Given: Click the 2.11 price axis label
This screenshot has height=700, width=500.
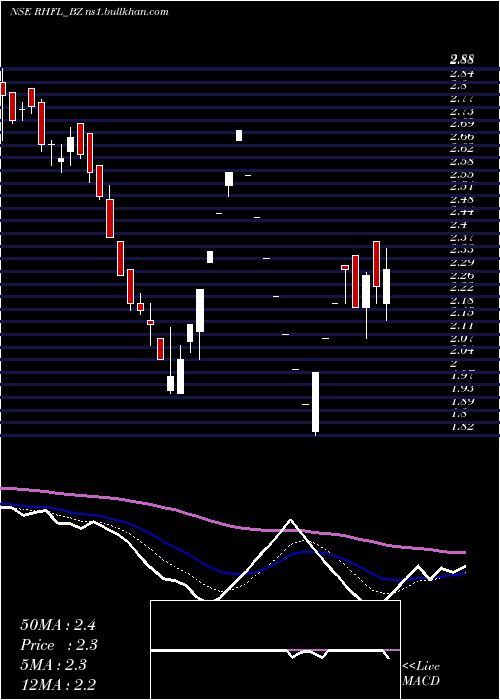Looking at the screenshot, I should pyautogui.click(x=462, y=325).
